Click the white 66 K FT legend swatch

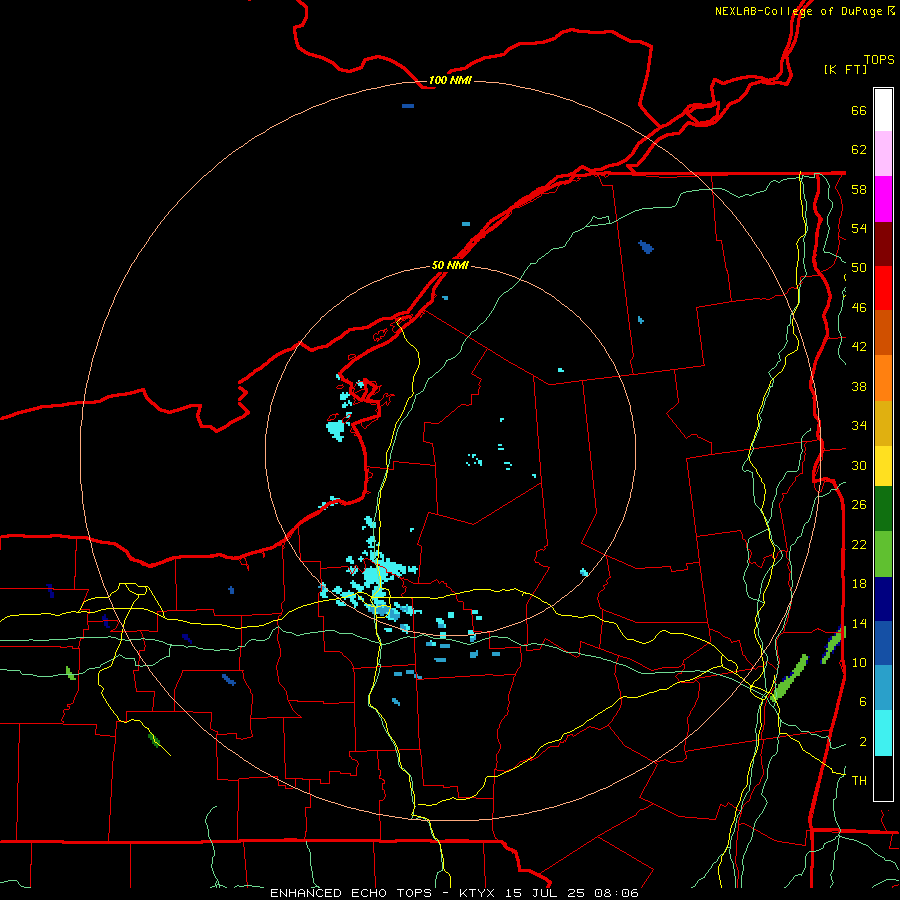[x=883, y=110]
